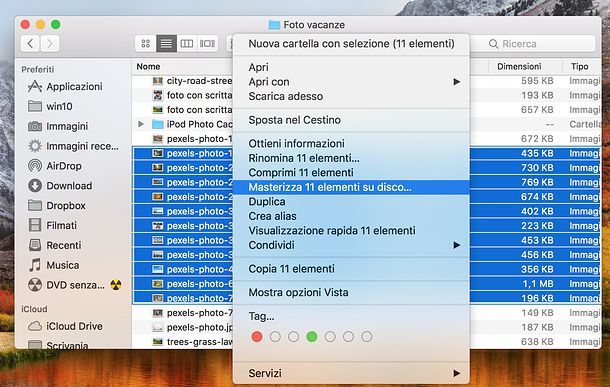Choose Duplica in the context menu
Screen dimensions: 610x387
tap(351, 201)
